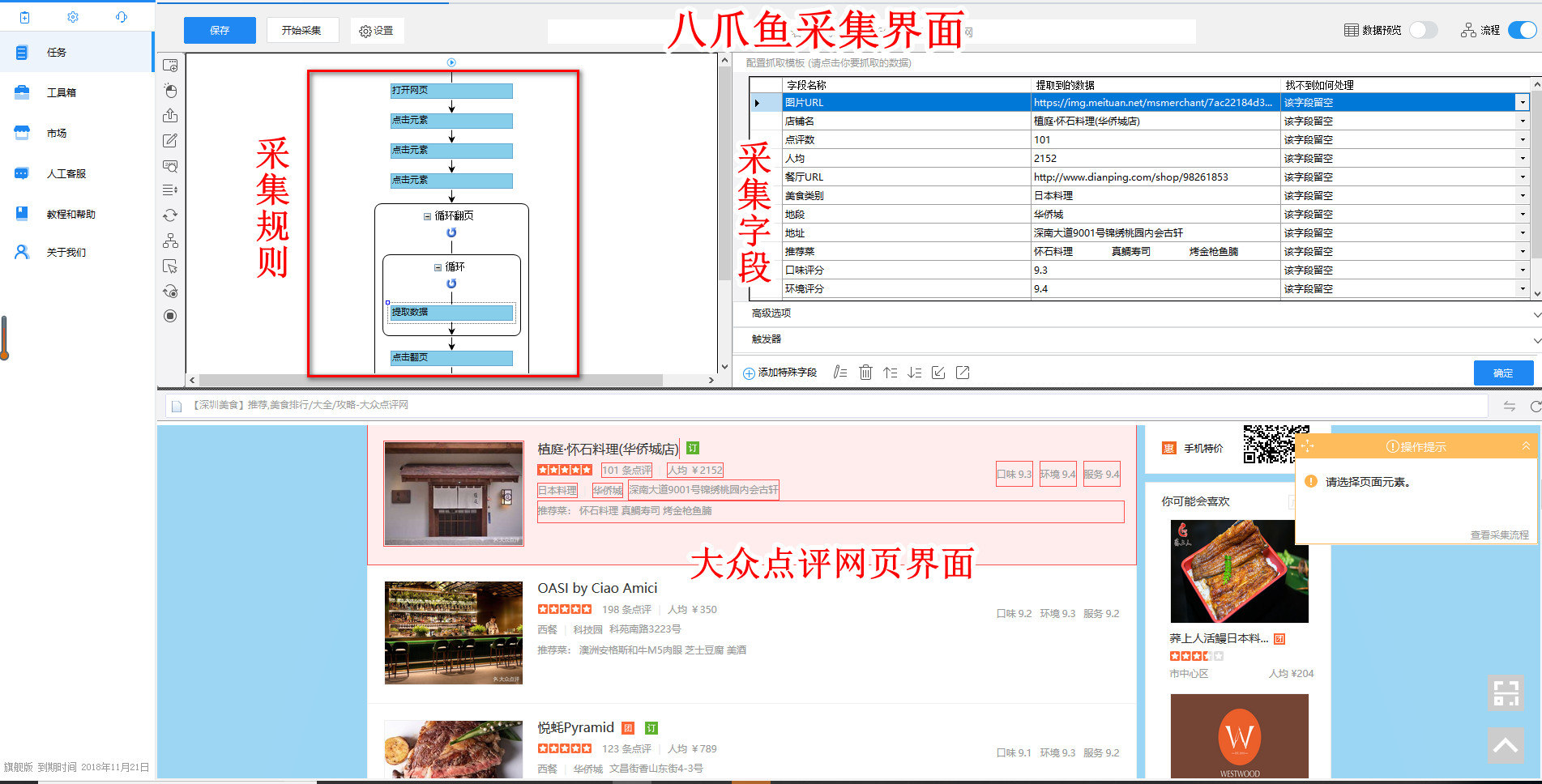Click the 悦蚝Pyramid restaurant title
Image resolution: width=1542 pixels, height=784 pixels.
pos(575,727)
